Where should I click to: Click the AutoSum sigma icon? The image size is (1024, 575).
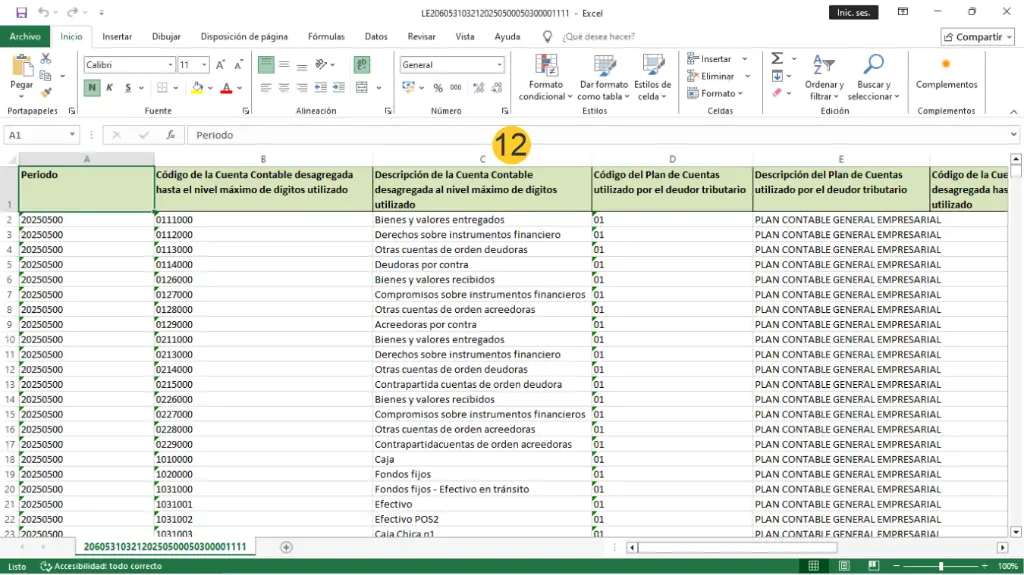click(x=777, y=59)
